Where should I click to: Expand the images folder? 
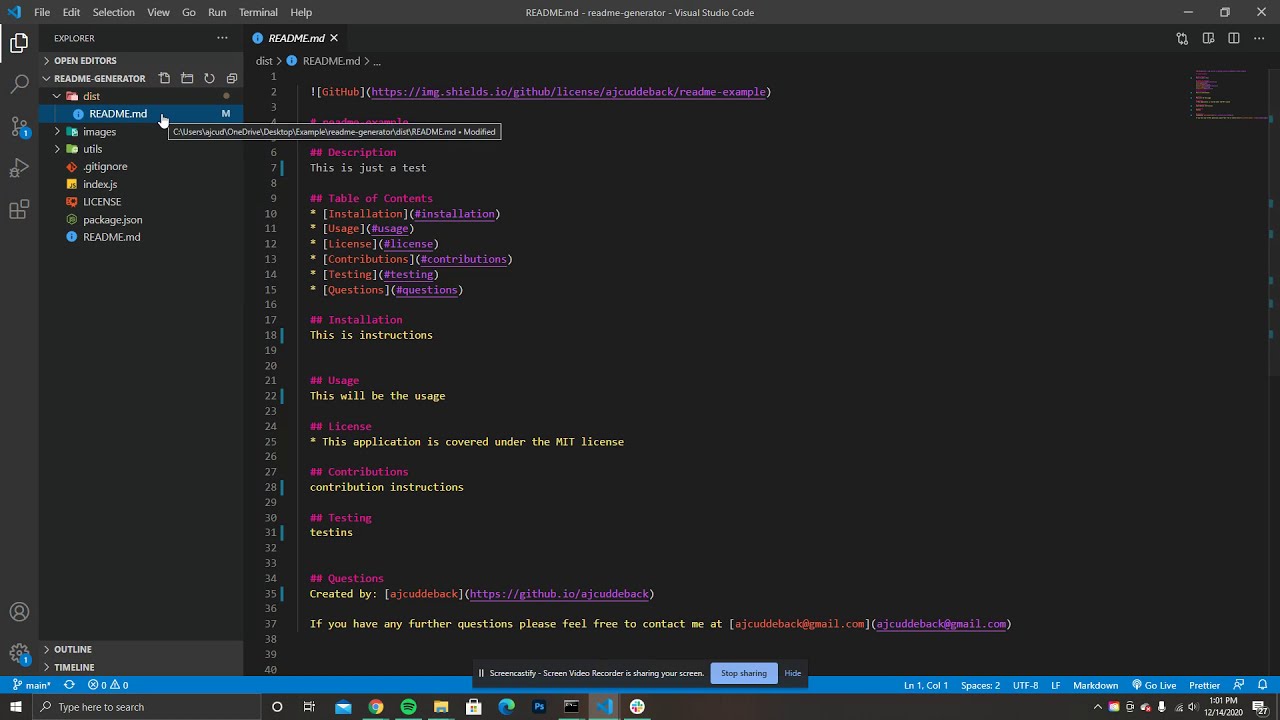click(x=99, y=132)
